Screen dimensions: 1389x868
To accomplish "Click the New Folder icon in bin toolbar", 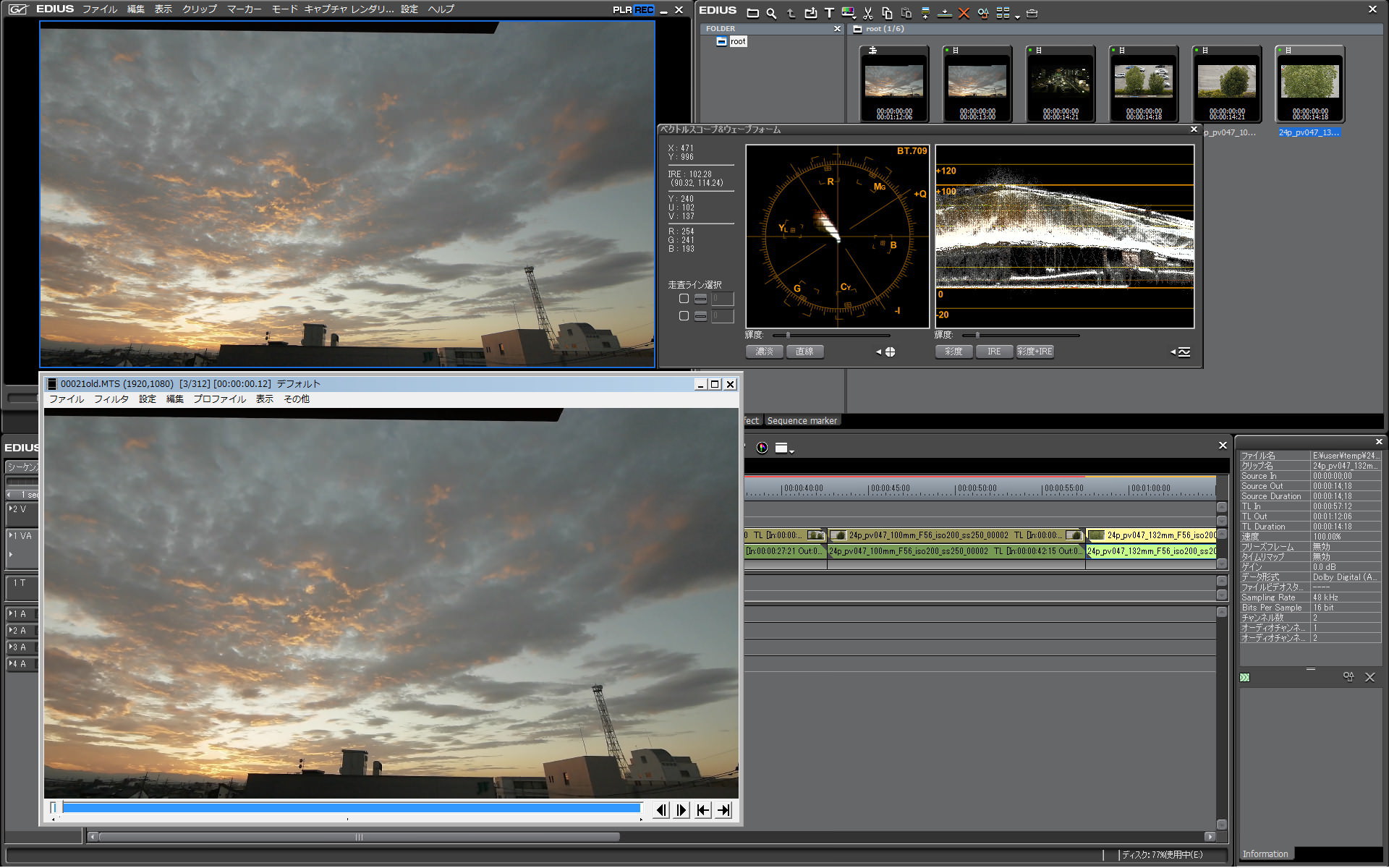I will 752,13.
